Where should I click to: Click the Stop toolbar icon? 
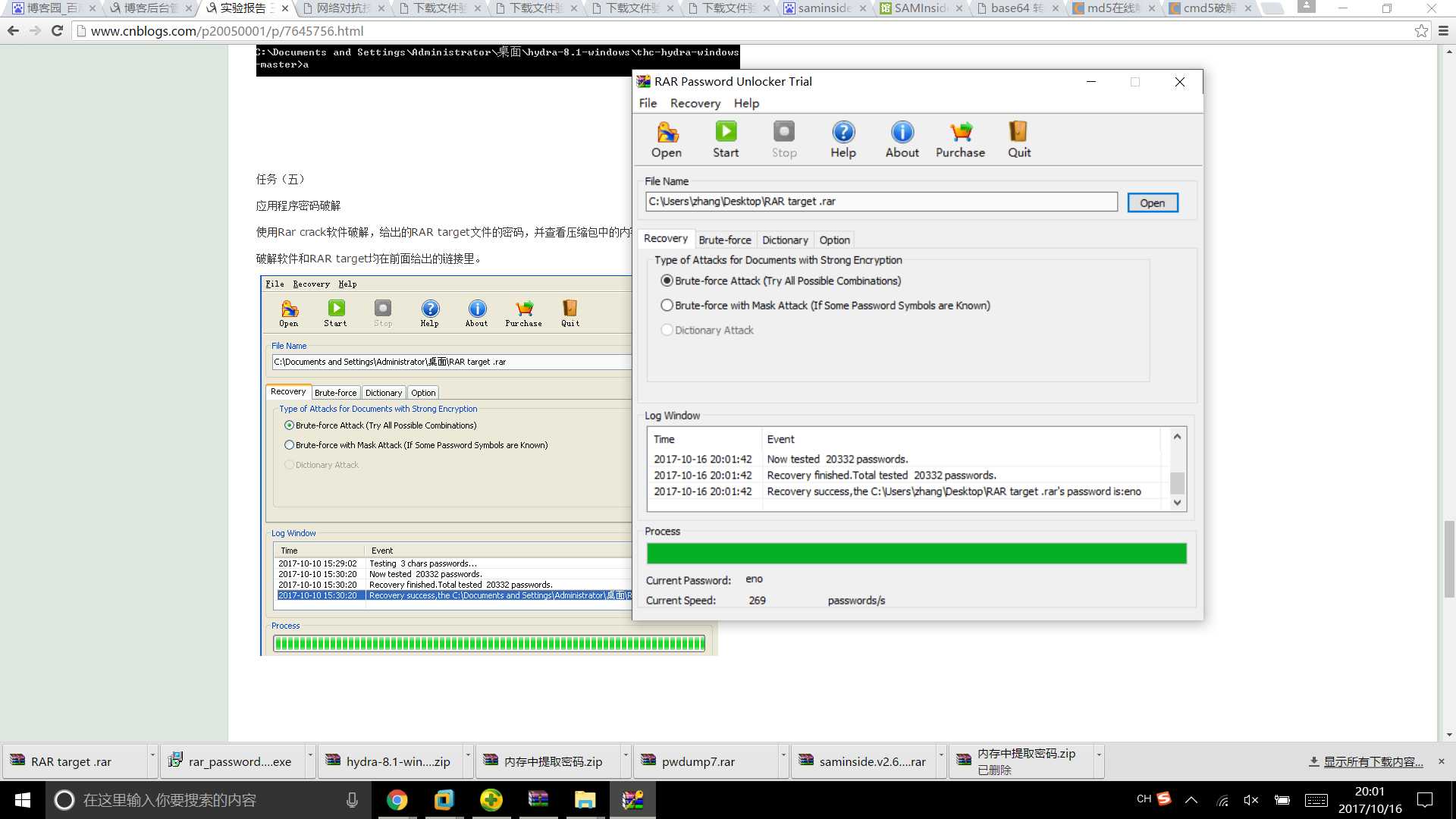[x=784, y=140]
